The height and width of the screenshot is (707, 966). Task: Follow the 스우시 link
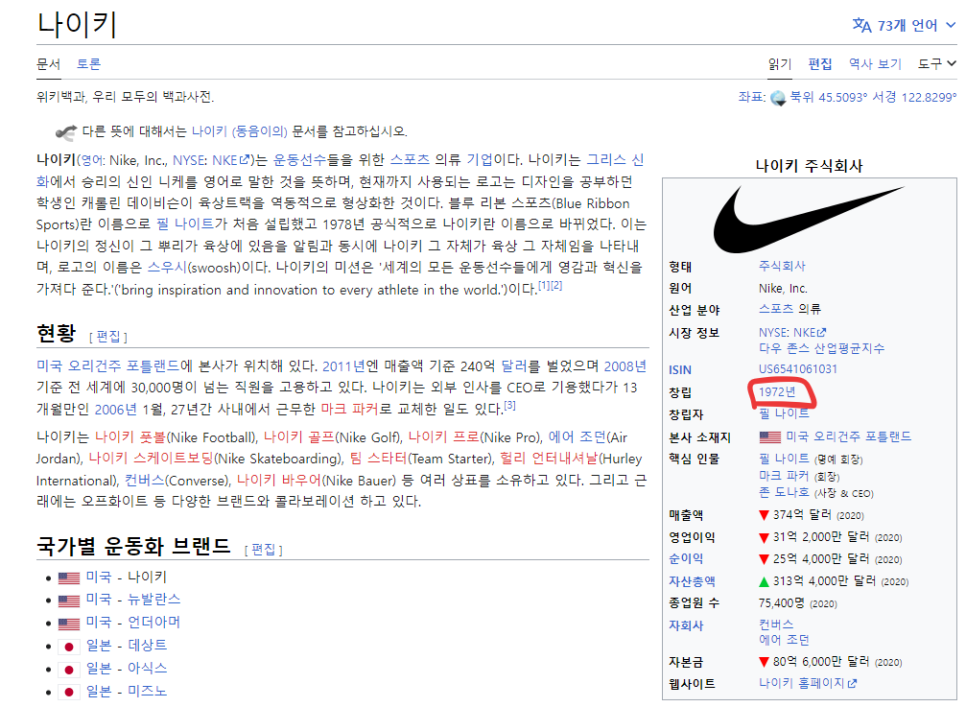[x=166, y=267]
